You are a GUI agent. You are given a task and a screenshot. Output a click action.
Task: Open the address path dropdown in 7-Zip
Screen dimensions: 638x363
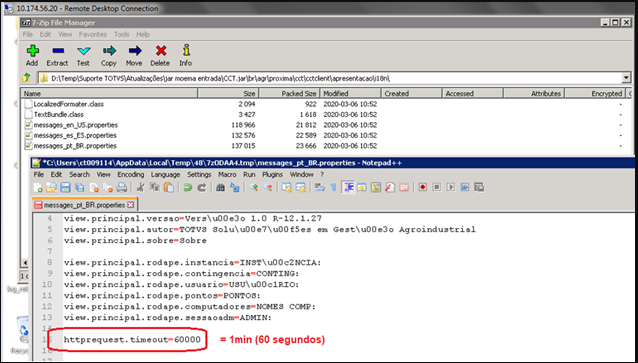pos(626,77)
